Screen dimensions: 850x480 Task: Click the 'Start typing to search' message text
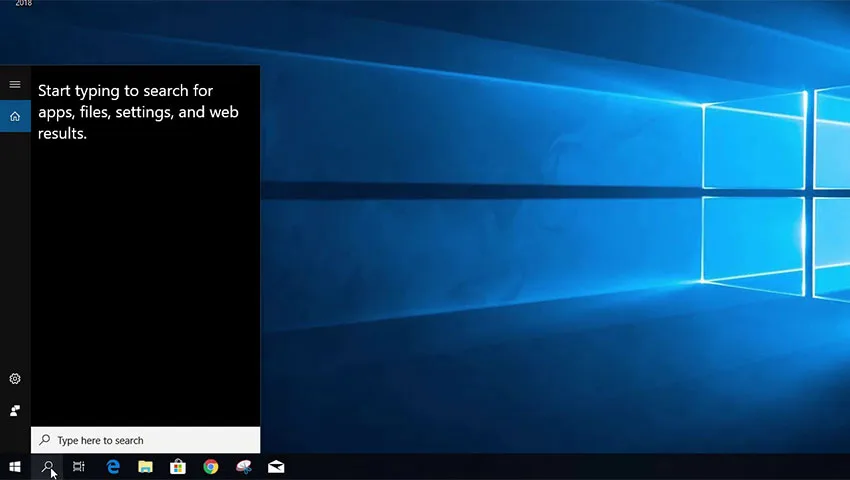[138, 112]
